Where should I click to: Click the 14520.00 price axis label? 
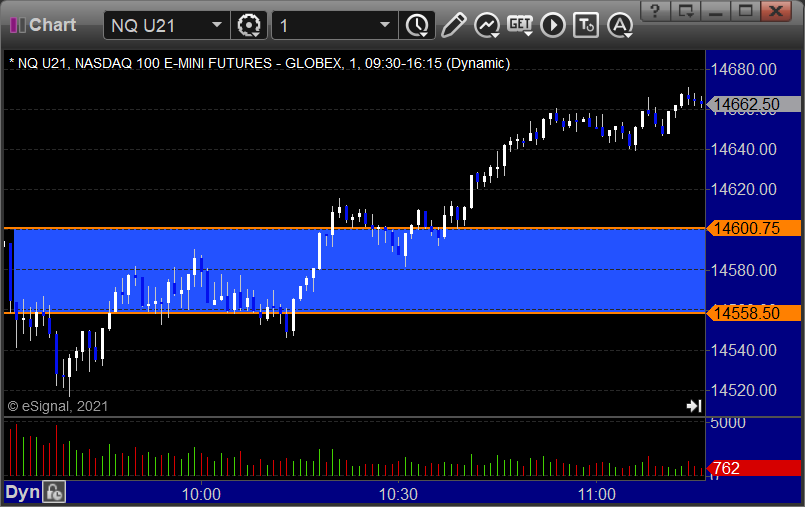[743, 391]
